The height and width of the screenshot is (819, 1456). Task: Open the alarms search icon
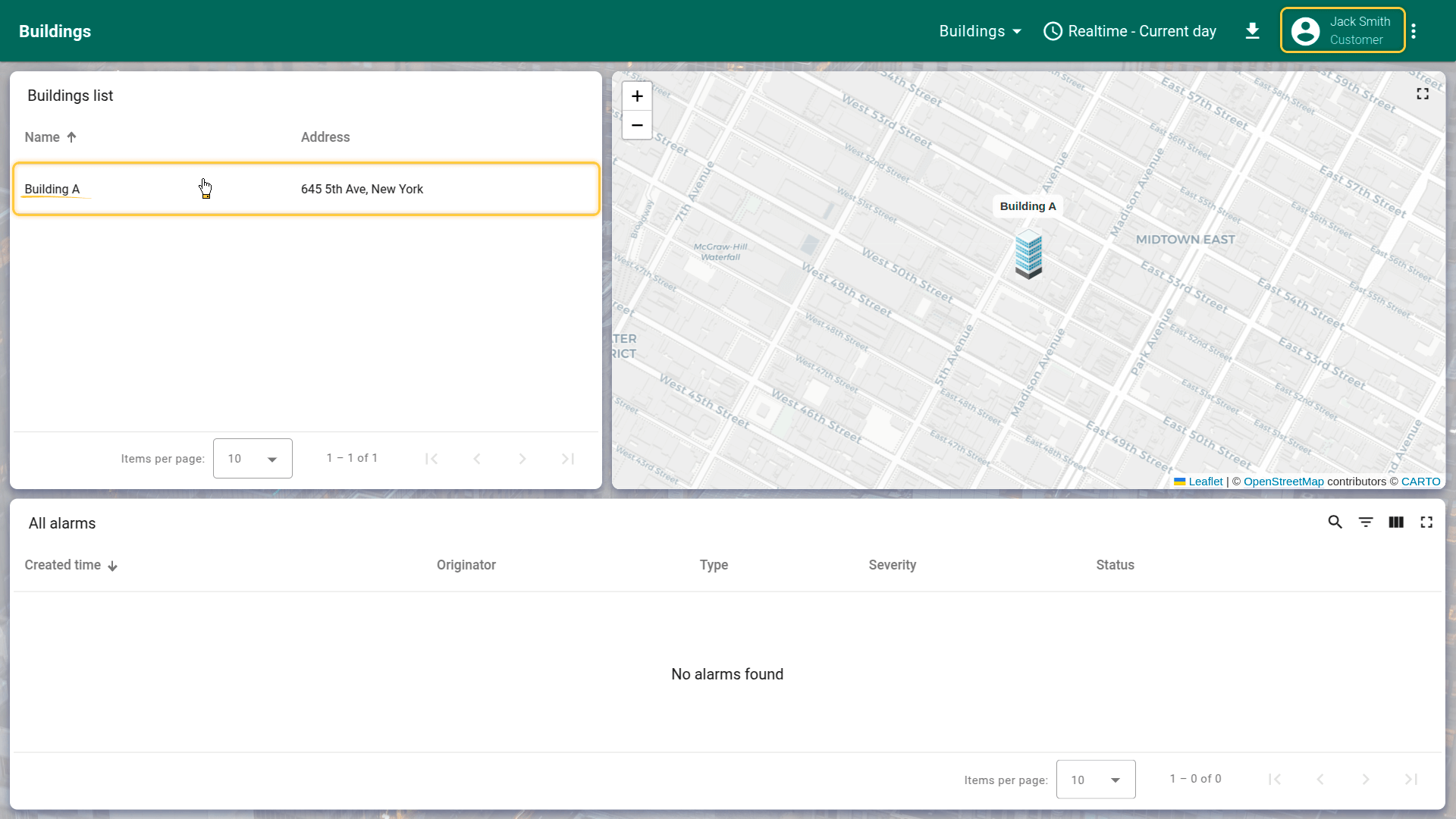point(1335,522)
